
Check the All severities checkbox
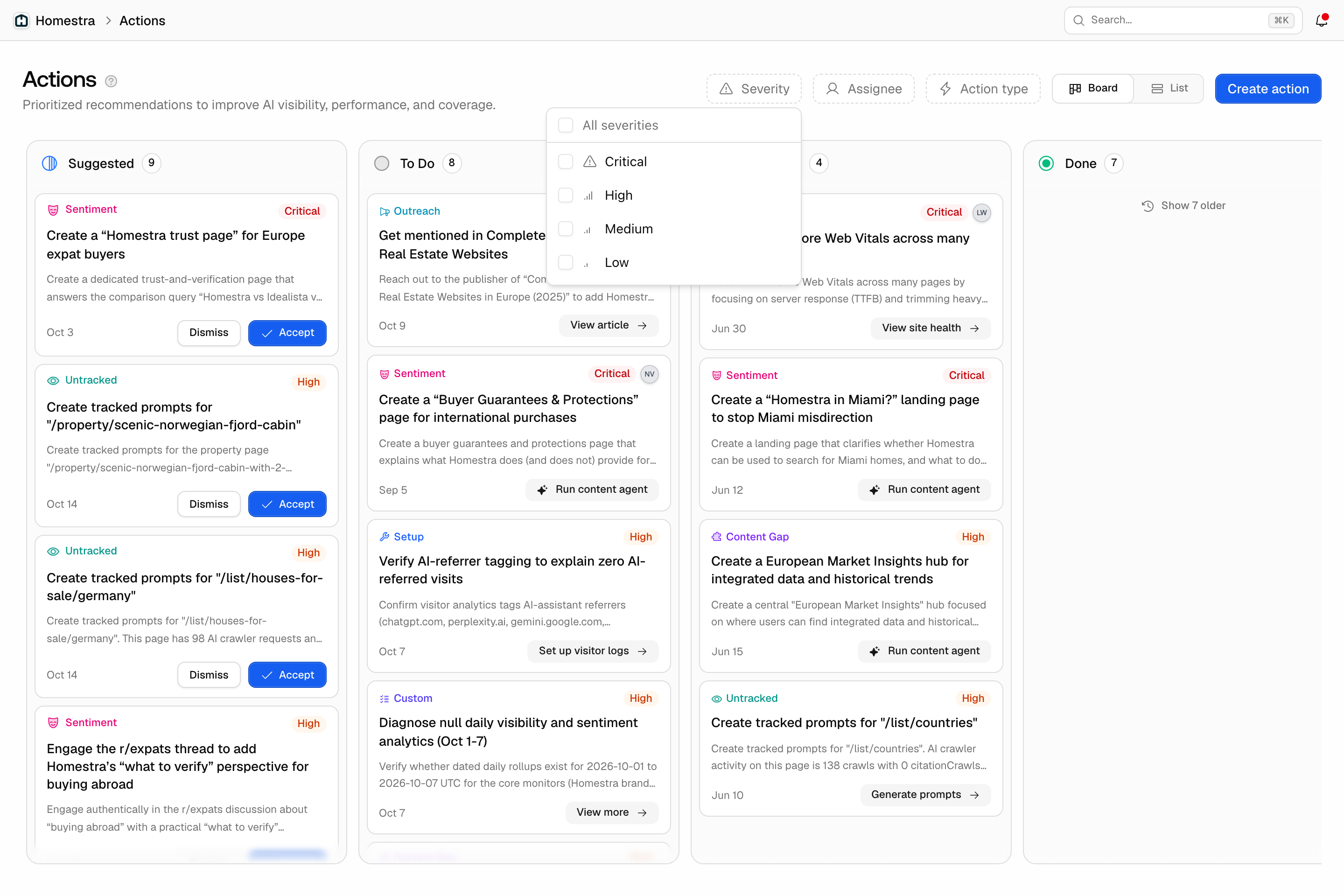pos(566,125)
